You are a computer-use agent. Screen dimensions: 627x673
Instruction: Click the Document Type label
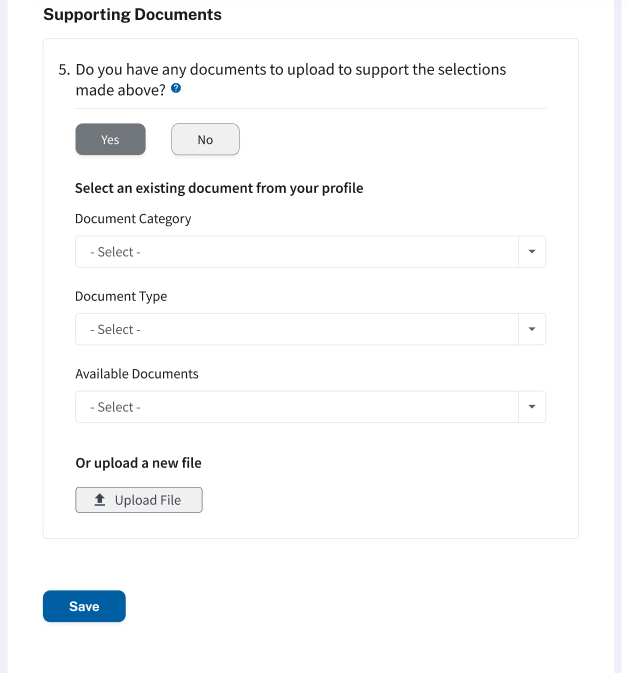(121, 296)
